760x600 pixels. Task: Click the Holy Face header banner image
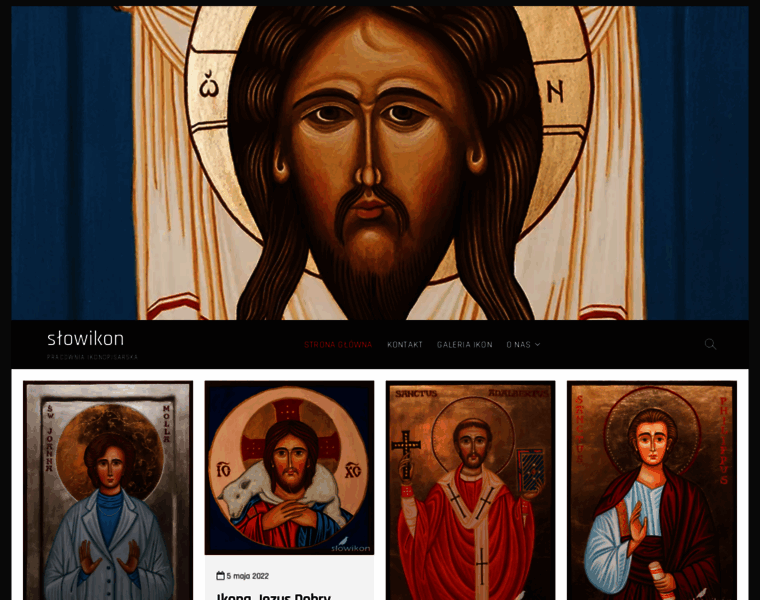(380, 163)
